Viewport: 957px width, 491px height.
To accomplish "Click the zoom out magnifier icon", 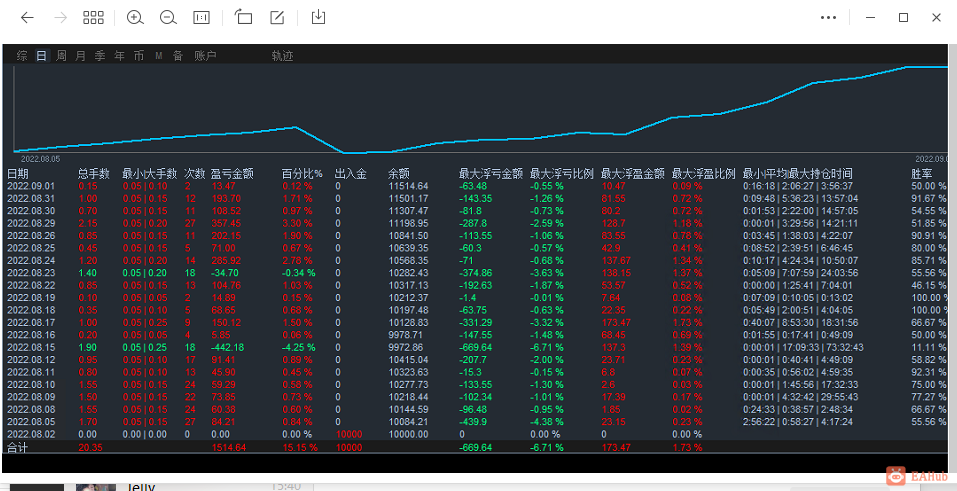I will point(168,18).
